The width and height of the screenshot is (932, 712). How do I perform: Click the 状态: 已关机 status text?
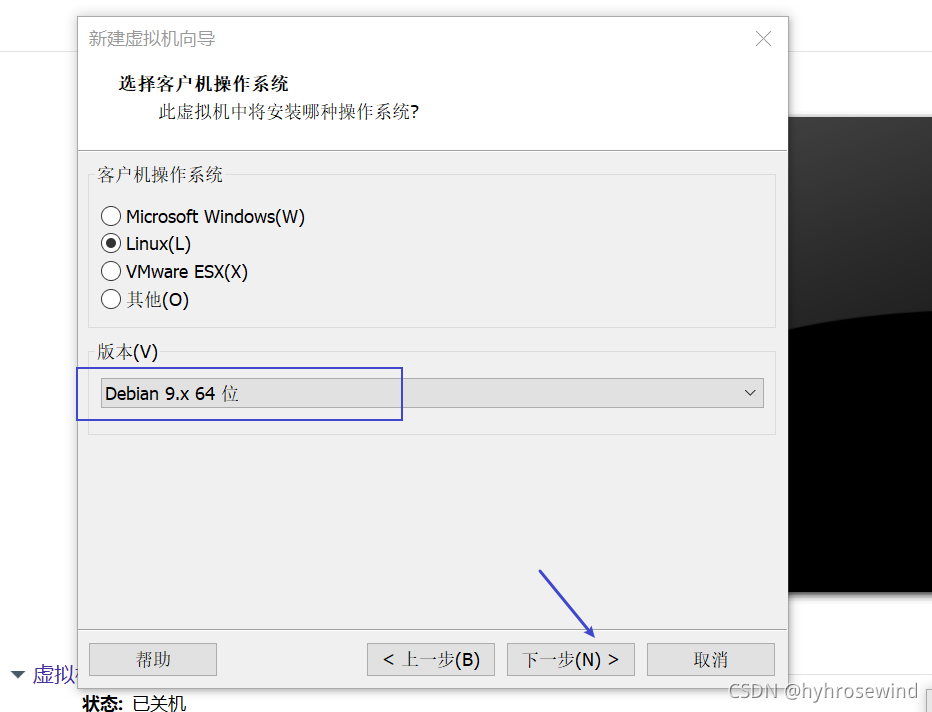[134, 703]
